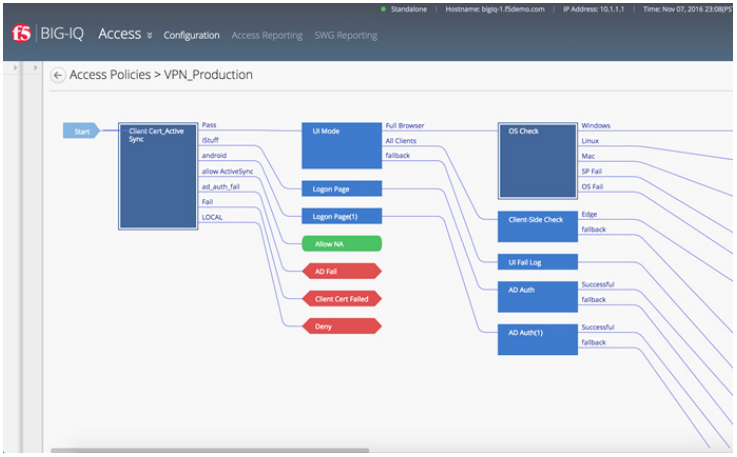The image size is (737, 457).
Task: Select the AD Auth node
Action: pyautogui.click(x=538, y=297)
